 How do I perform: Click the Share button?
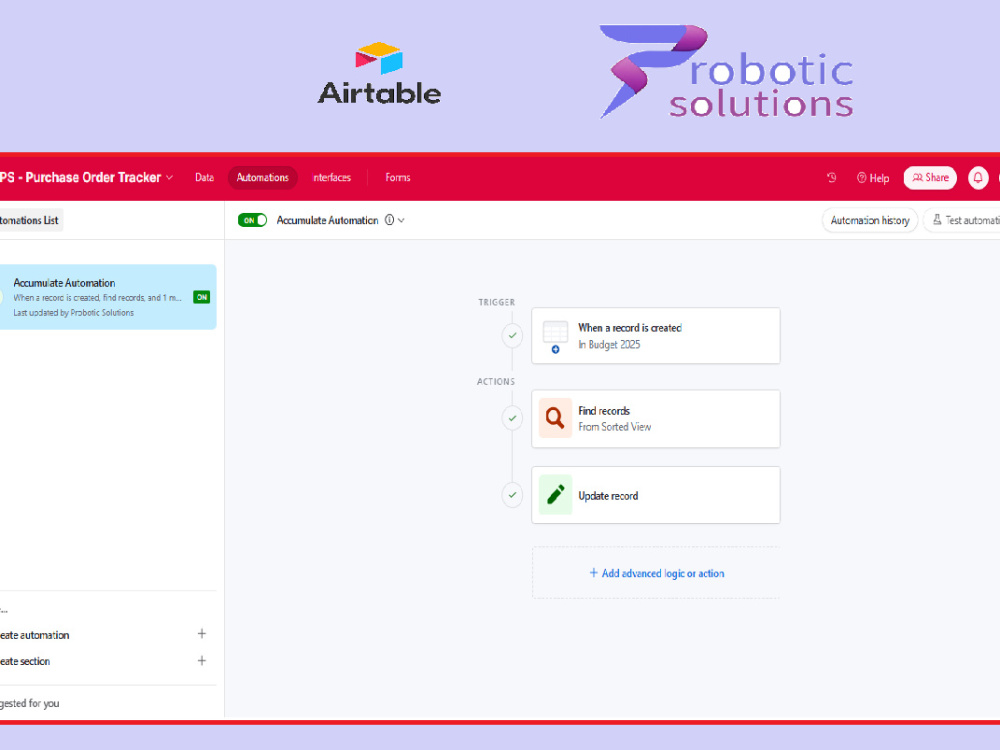[930, 177]
